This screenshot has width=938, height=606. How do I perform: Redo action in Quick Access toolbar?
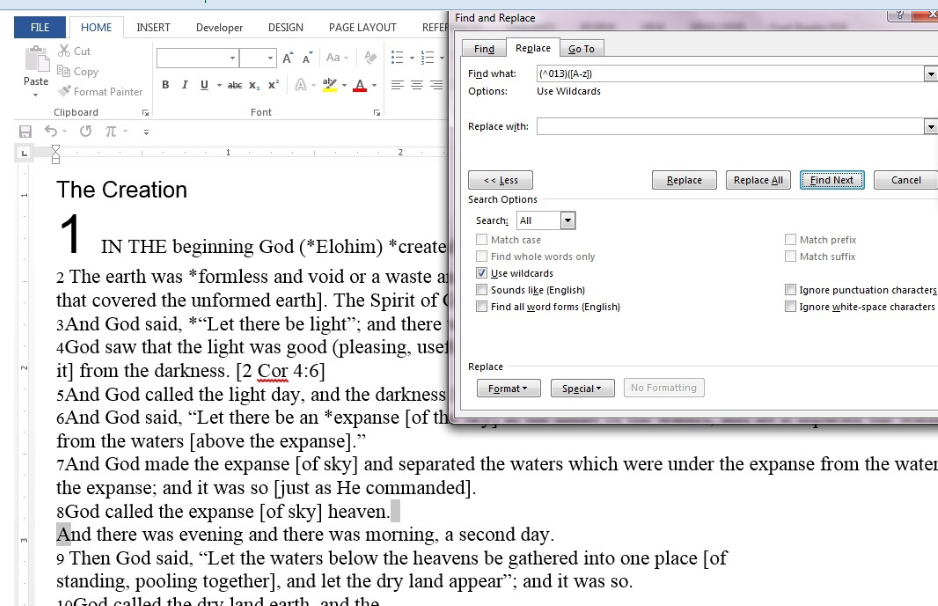coord(86,131)
